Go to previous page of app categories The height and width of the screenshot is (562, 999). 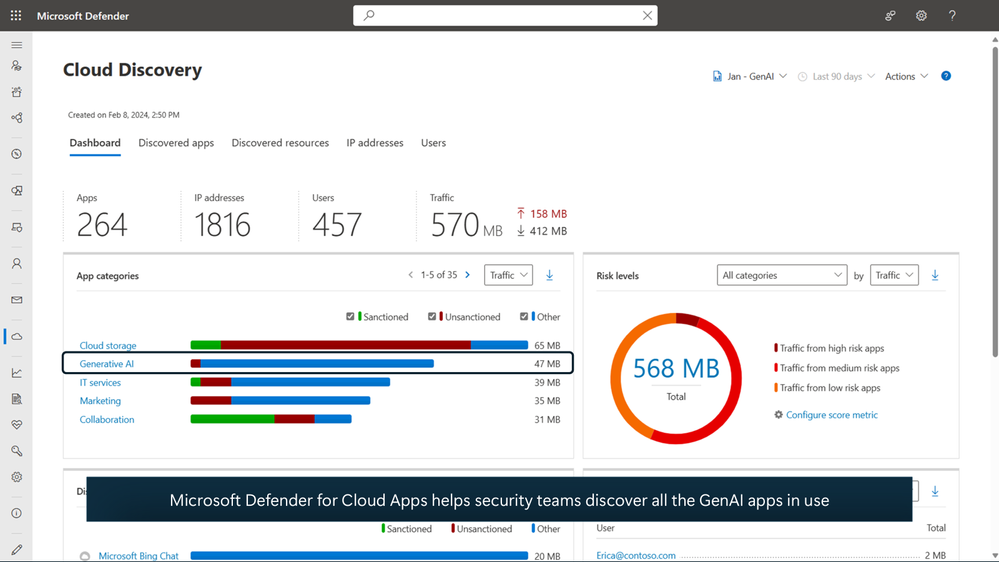(410, 275)
